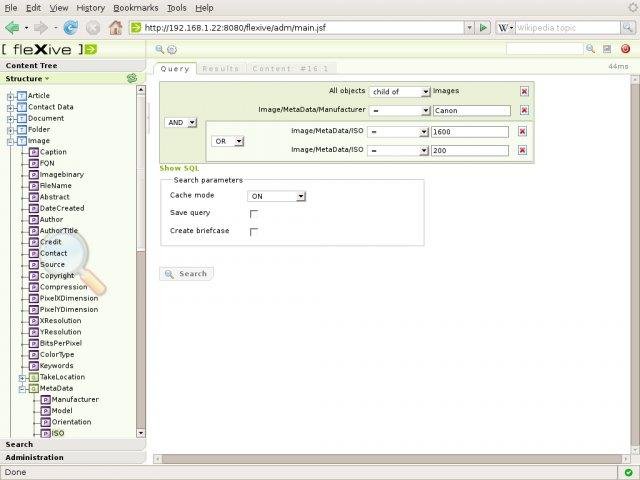Remove the ISO 200 condition row
Viewport: 640px width, 480px height.
[x=524, y=150]
